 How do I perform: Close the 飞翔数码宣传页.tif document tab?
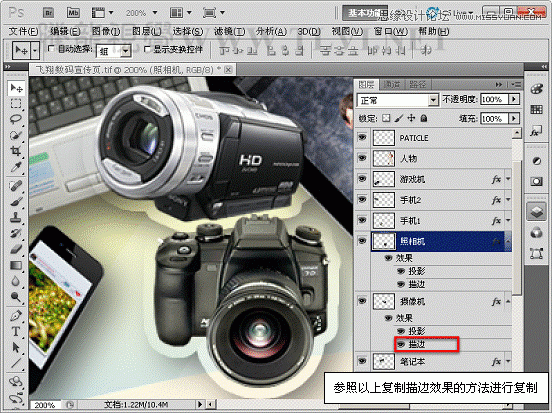[228, 70]
